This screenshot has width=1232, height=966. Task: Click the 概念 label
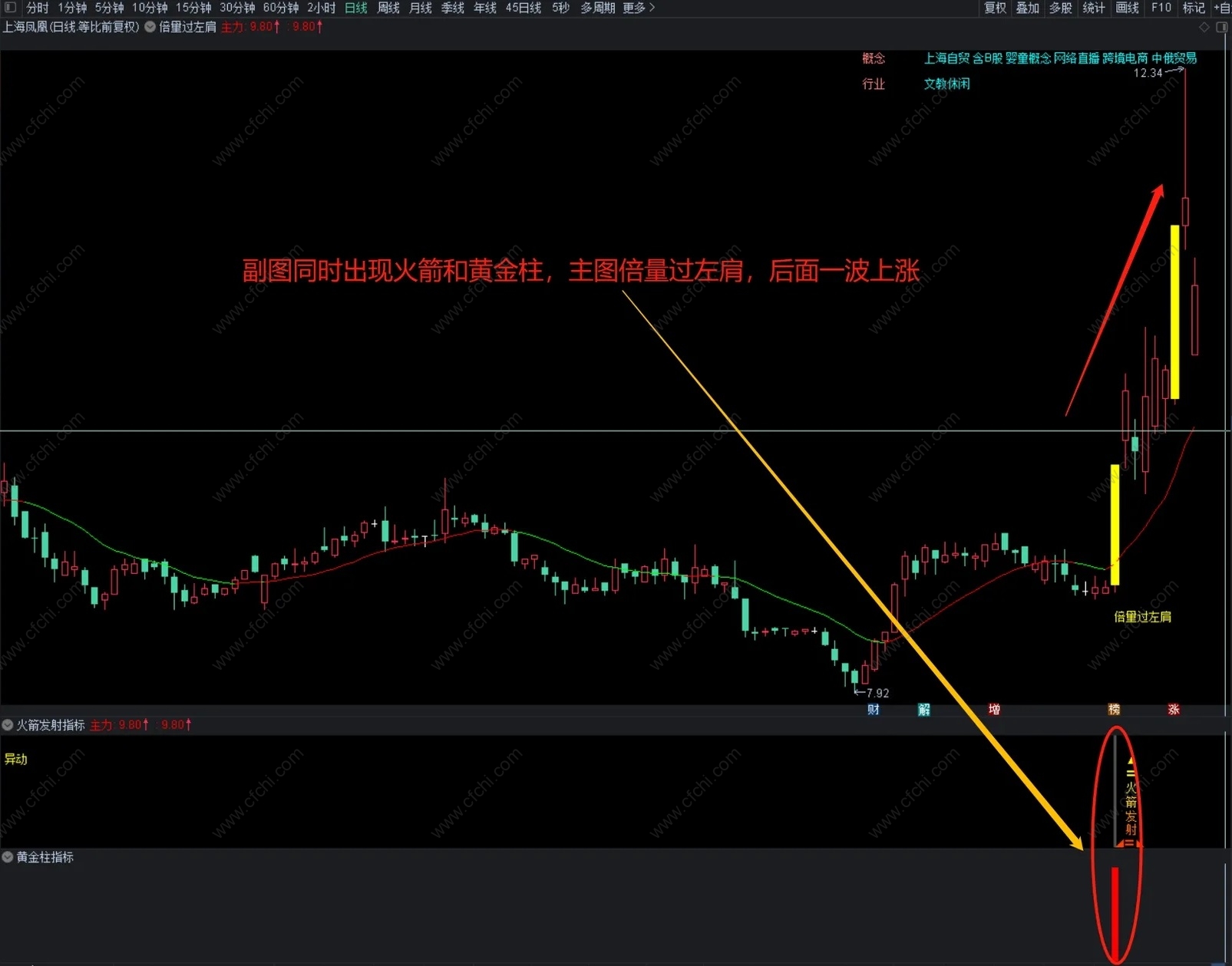tap(874, 58)
